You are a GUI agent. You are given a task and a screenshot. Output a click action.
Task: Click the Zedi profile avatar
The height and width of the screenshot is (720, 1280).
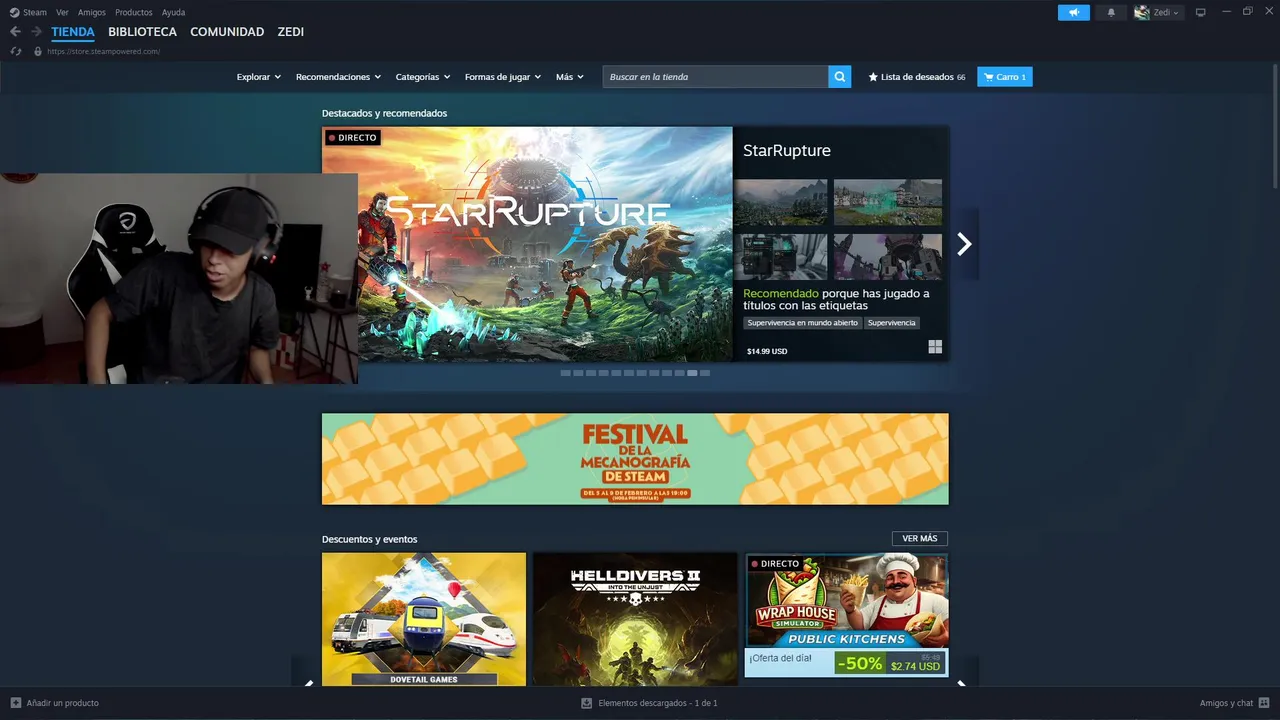coord(1141,12)
